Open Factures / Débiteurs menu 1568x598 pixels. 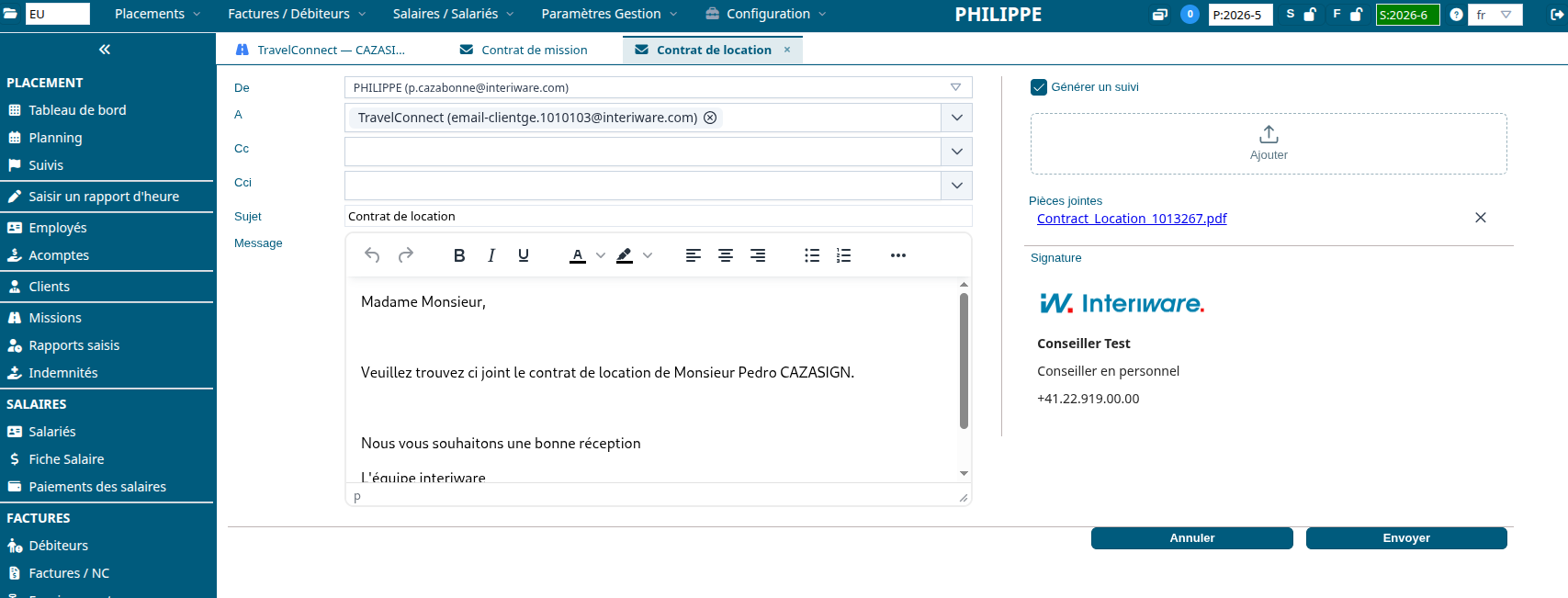[297, 14]
